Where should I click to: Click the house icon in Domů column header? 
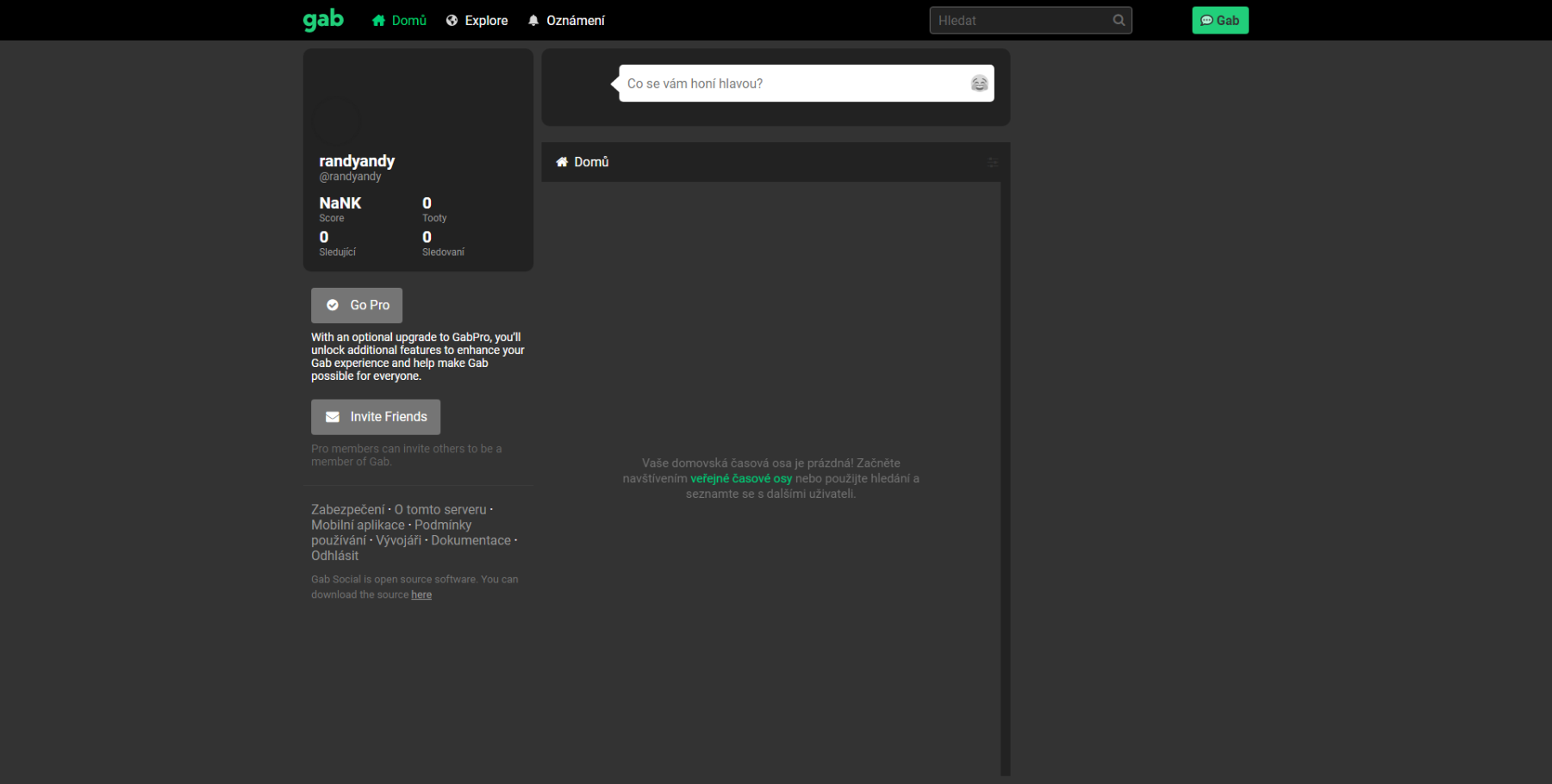[562, 162]
